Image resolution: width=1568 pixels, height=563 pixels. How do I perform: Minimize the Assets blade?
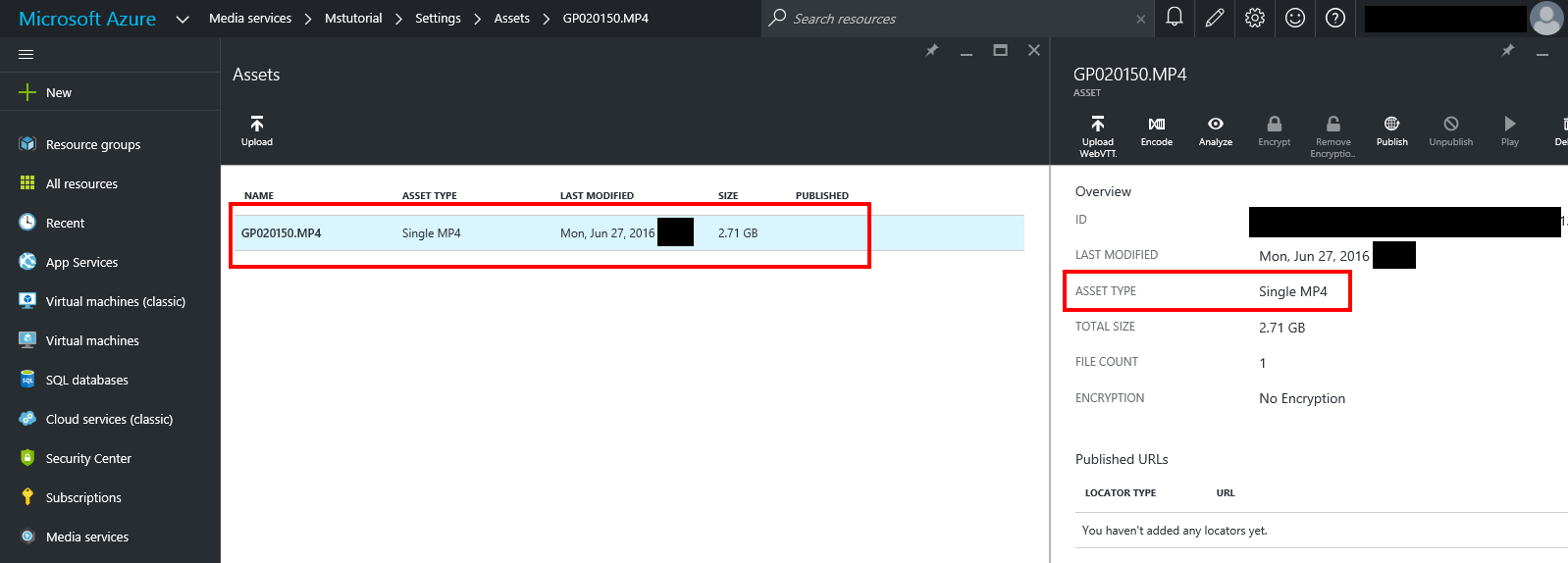pyautogui.click(x=967, y=53)
